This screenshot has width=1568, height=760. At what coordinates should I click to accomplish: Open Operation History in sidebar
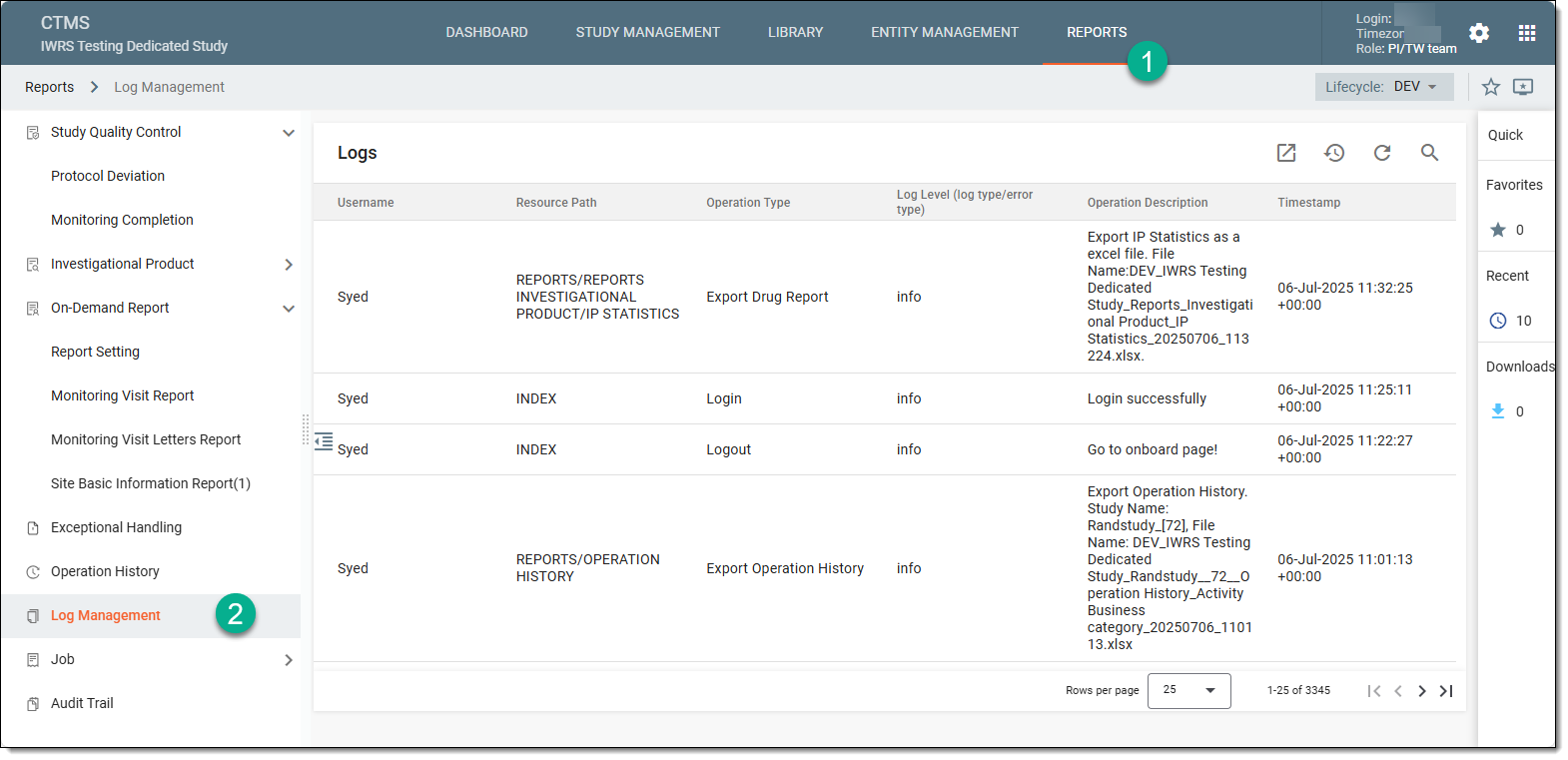(105, 571)
